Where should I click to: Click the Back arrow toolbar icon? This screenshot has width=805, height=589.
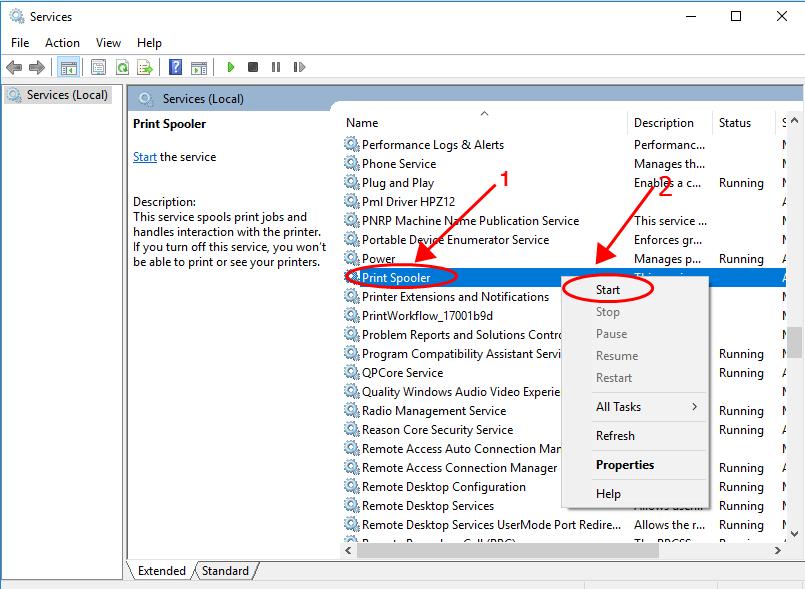point(14,67)
